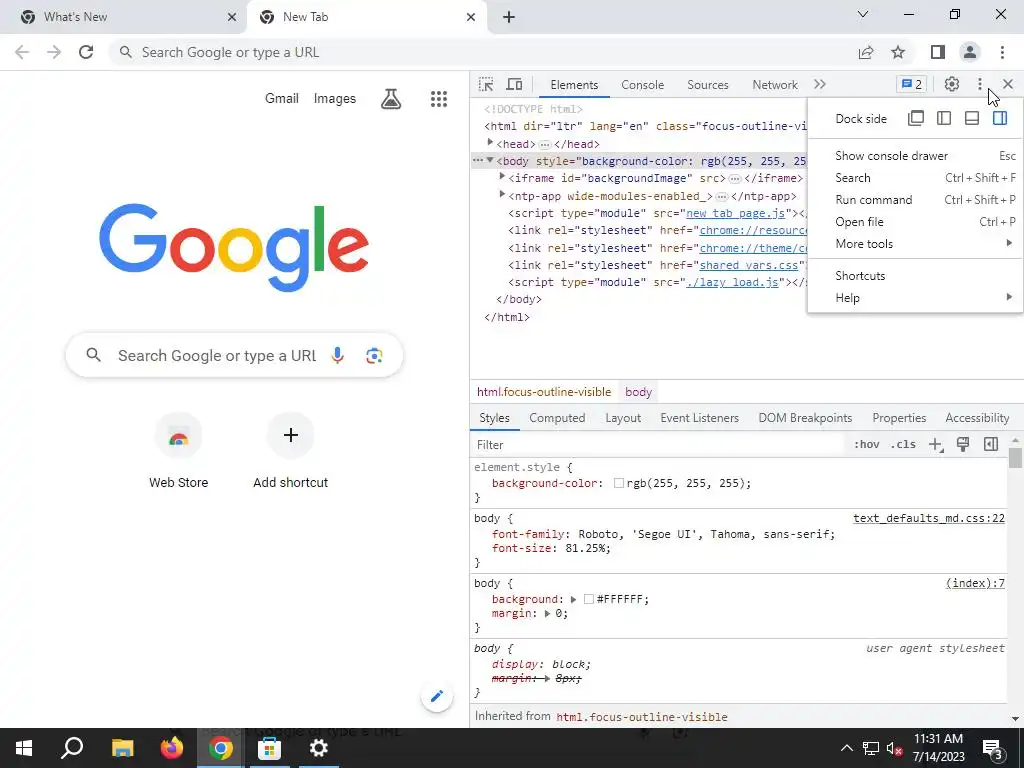Dock DevTools to the right
This screenshot has height=768, width=1024.
[1000, 118]
